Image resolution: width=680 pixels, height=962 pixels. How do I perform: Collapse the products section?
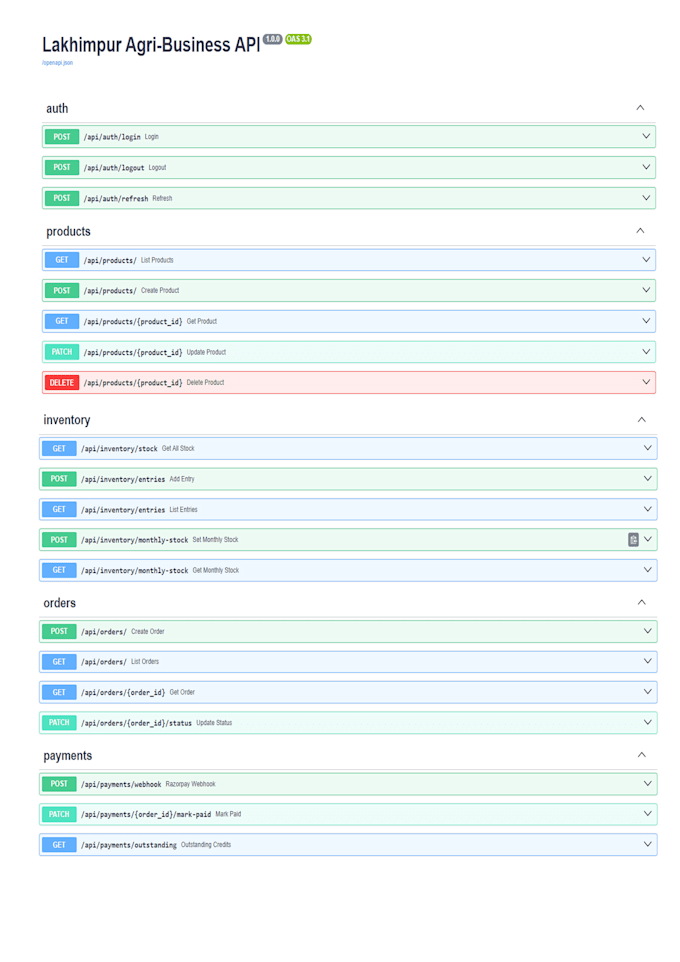point(640,231)
